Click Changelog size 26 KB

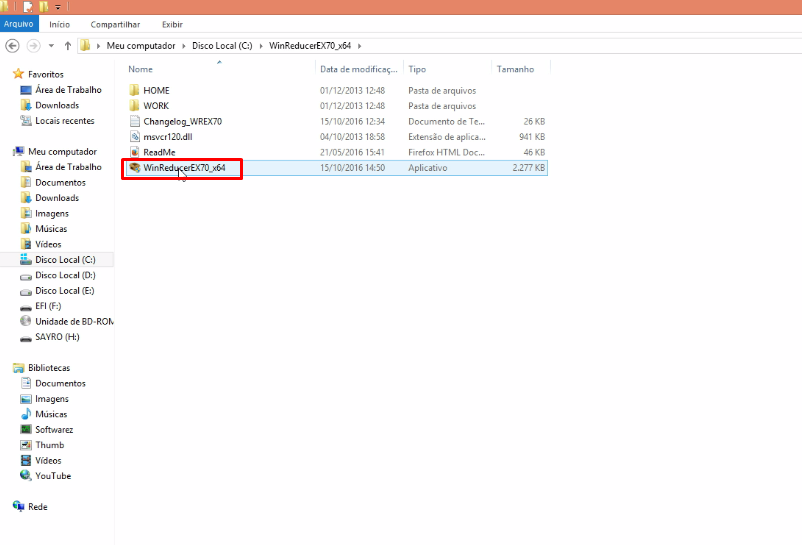[534, 121]
